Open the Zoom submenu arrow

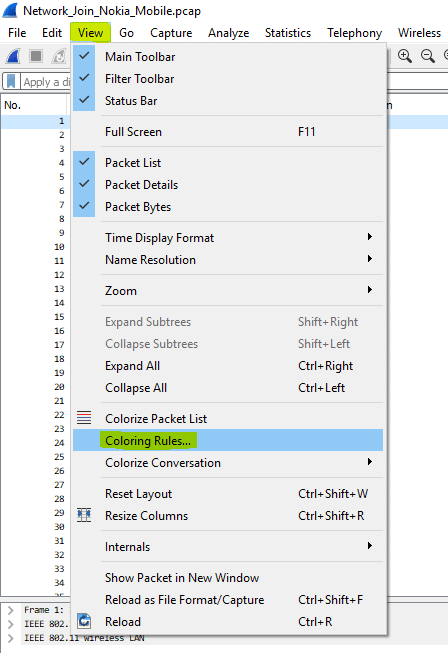tap(370, 290)
